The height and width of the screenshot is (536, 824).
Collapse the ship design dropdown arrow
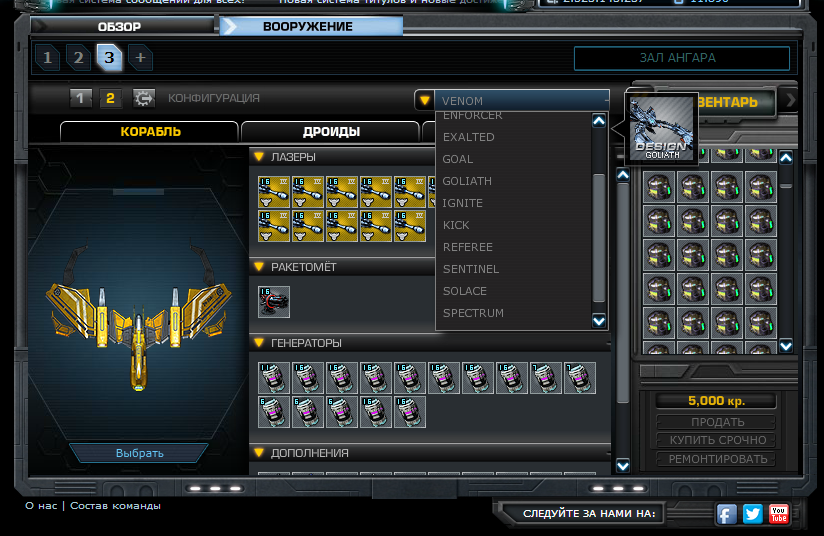(425, 100)
